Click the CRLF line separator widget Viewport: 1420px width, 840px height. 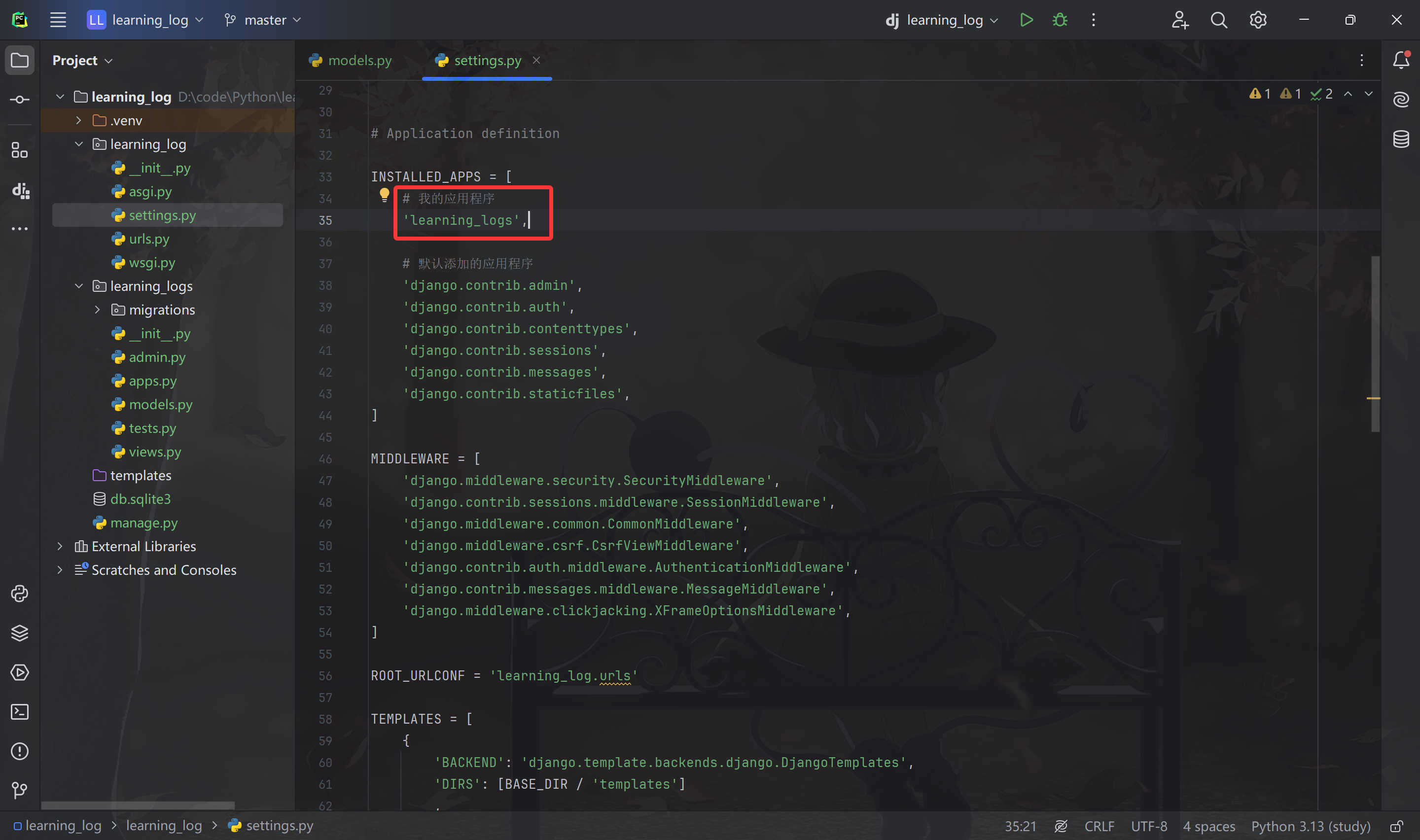point(1099,826)
